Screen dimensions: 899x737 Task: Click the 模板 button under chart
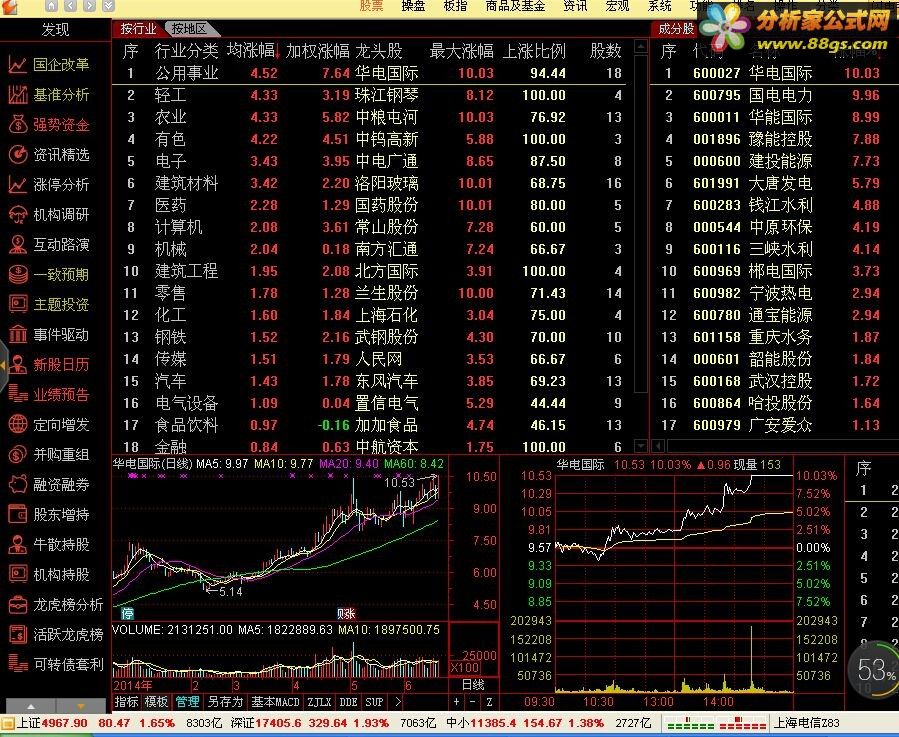(156, 701)
